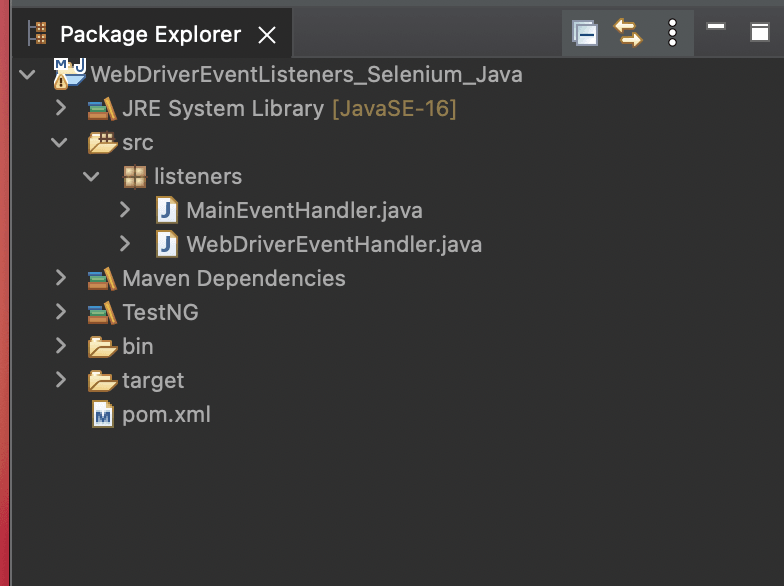The width and height of the screenshot is (784, 586).
Task: Click the src source folder icon
Action: pyautogui.click(x=102, y=143)
